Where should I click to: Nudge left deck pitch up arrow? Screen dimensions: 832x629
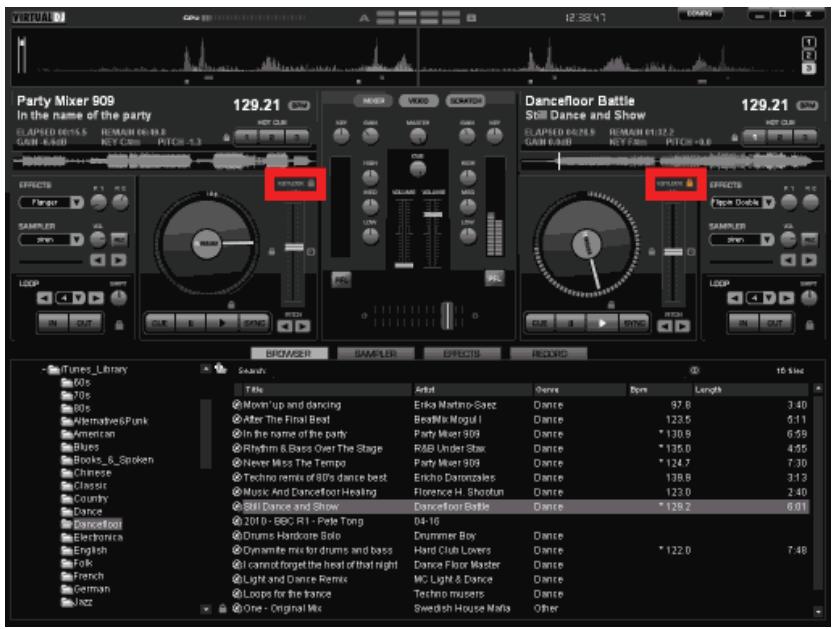tap(302, 326)
